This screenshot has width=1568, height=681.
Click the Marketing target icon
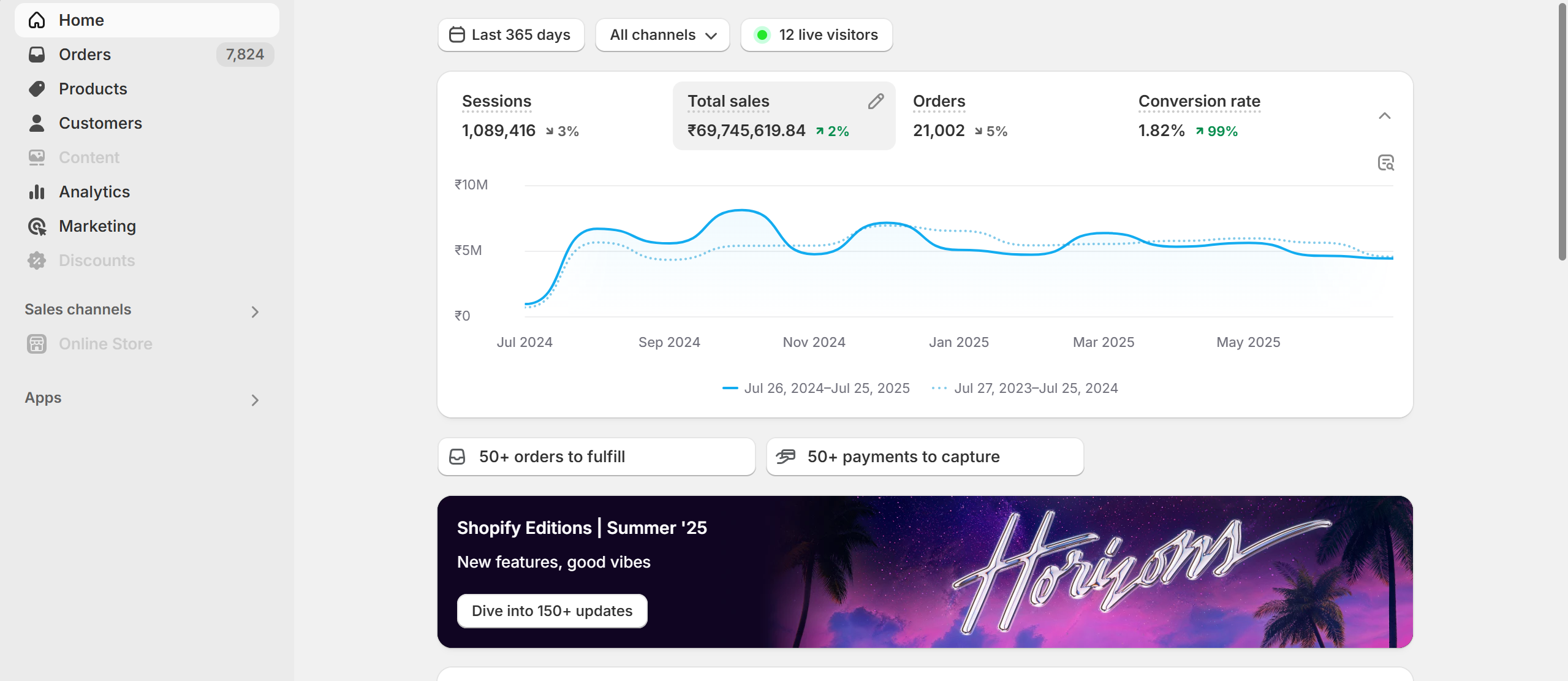[37, 226]
